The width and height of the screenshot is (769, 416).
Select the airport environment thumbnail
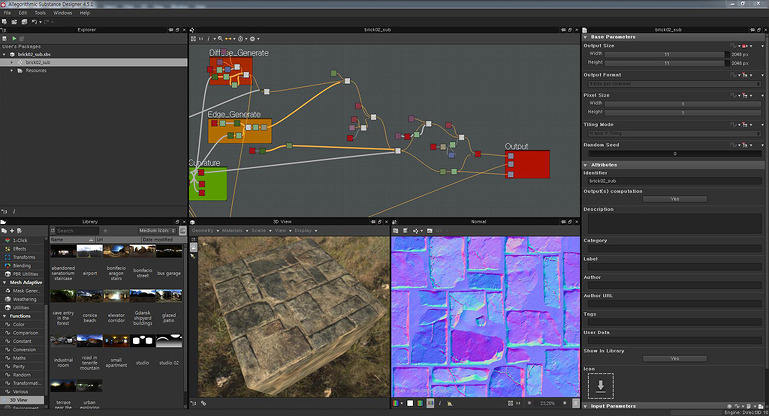(90, 252)
